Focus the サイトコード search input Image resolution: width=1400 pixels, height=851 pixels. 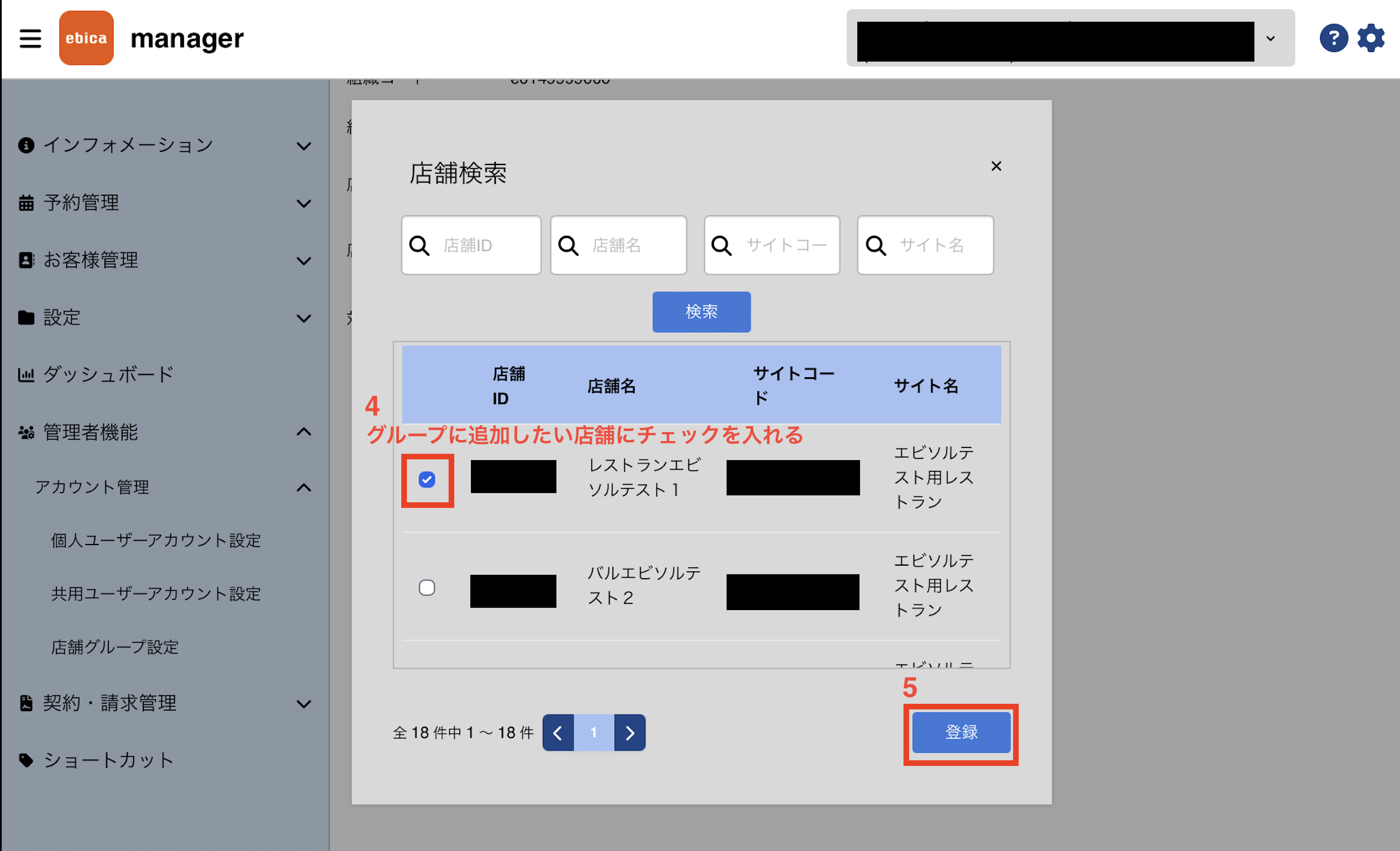pyautogui.click(x=772, y=245)
